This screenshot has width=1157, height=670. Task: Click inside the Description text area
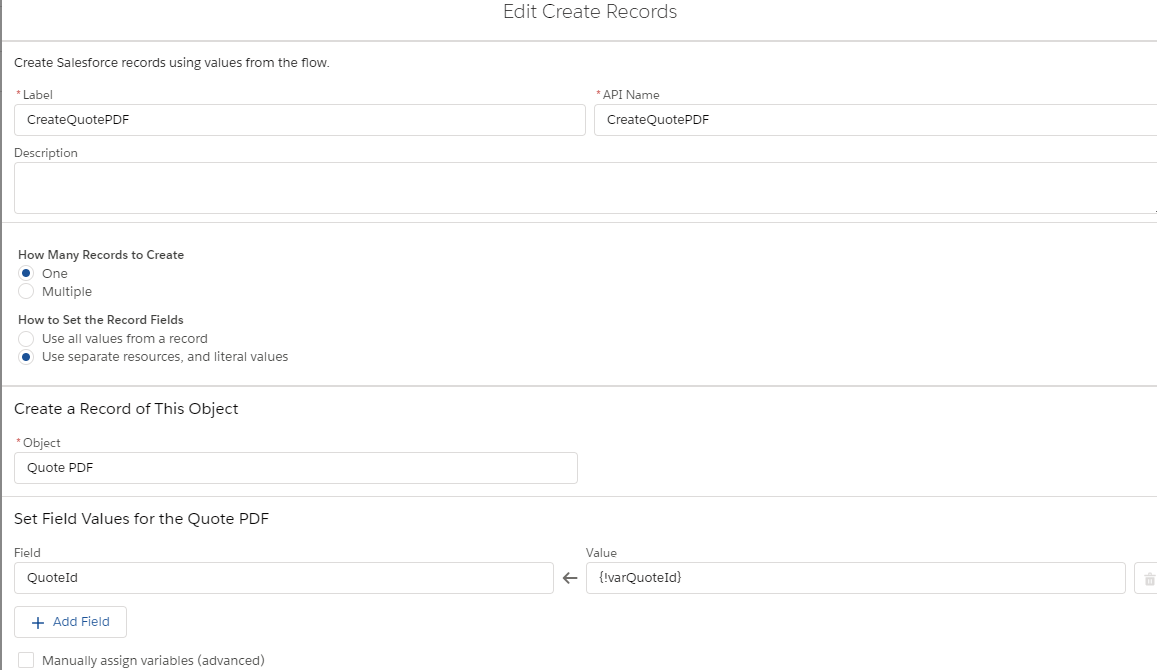[580, 188]
